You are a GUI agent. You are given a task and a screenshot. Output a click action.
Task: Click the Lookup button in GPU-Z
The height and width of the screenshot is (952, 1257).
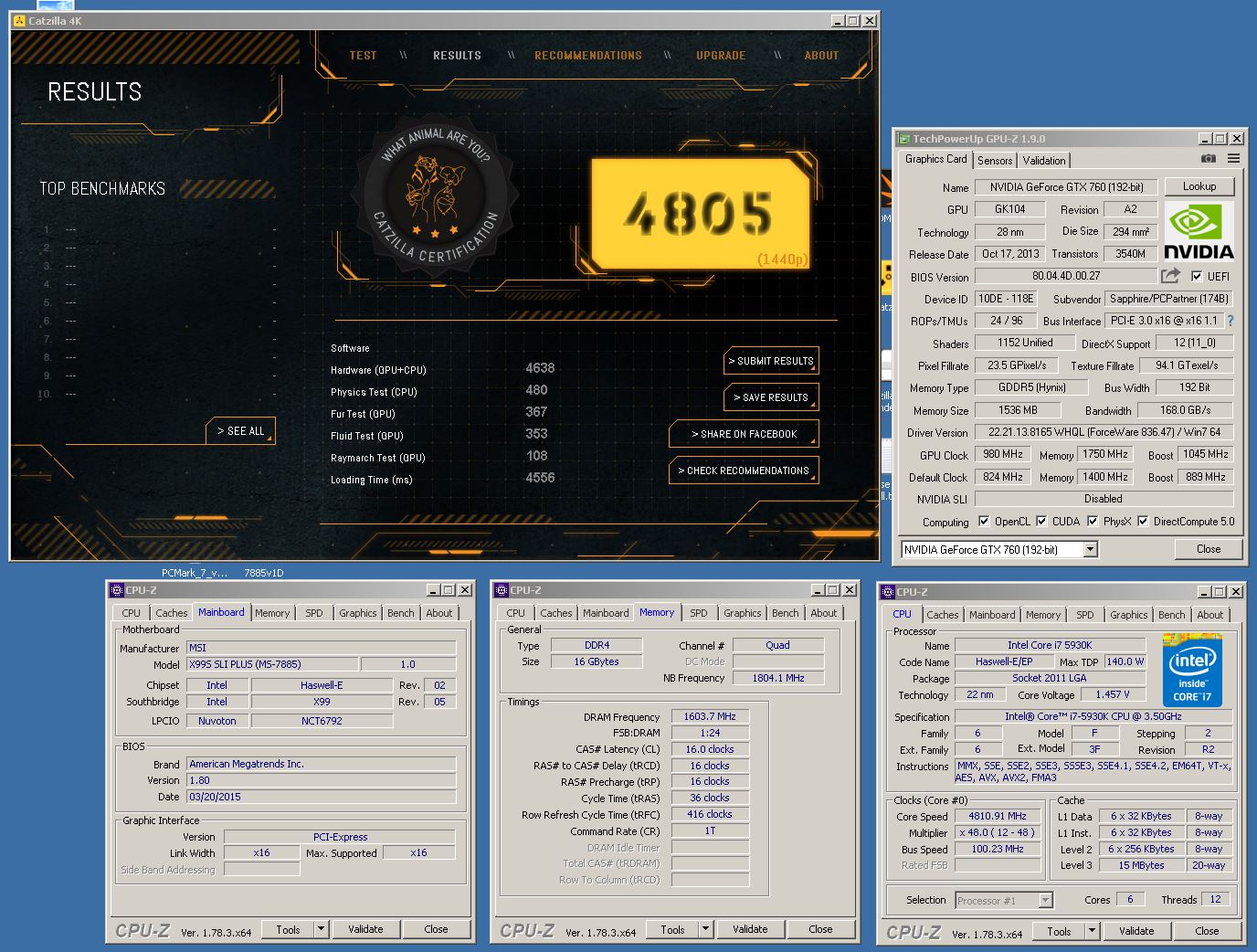pyautogui.click(x=1199, y=186)
